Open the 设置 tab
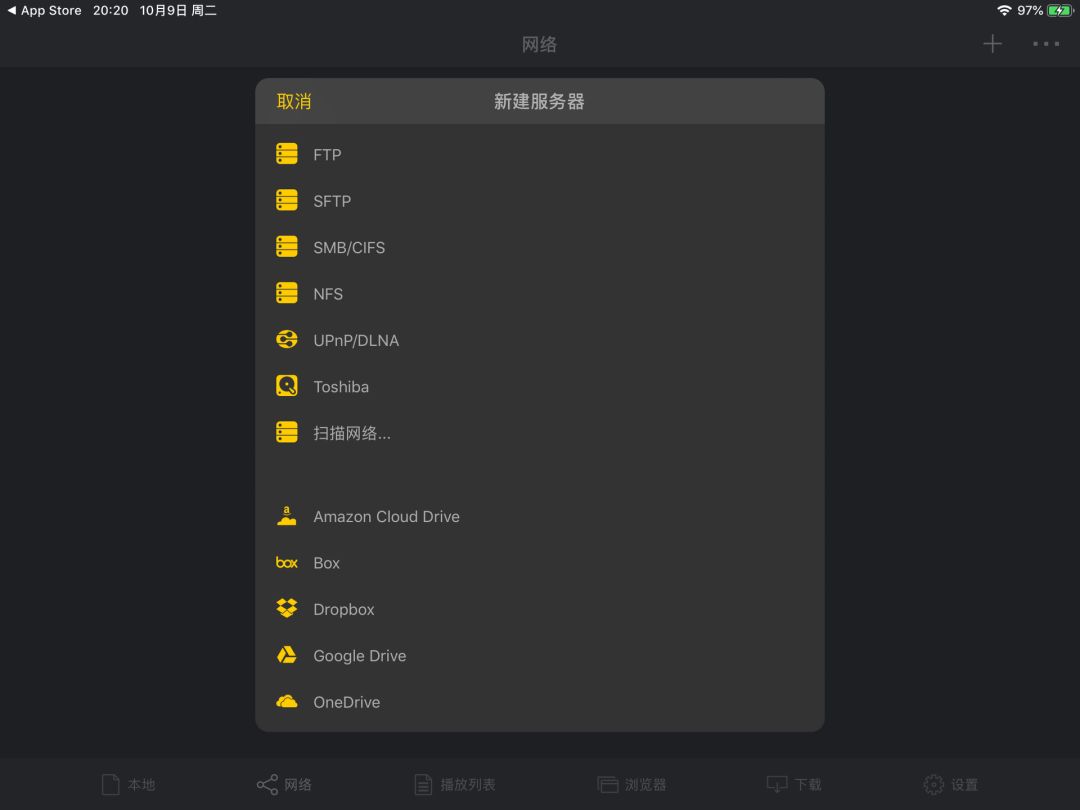1080x810 pixels. coord(950,784)
